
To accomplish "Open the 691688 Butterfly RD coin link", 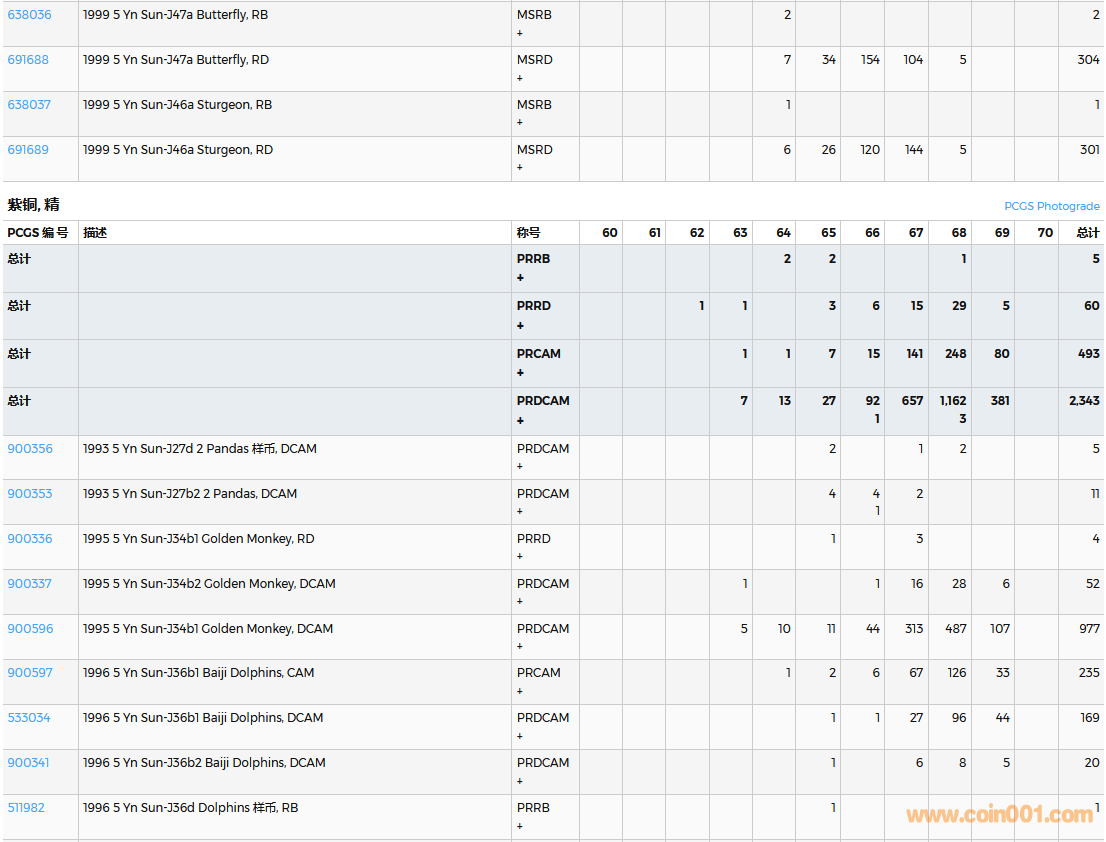I will pyautogui.click(x=28, y=60).
